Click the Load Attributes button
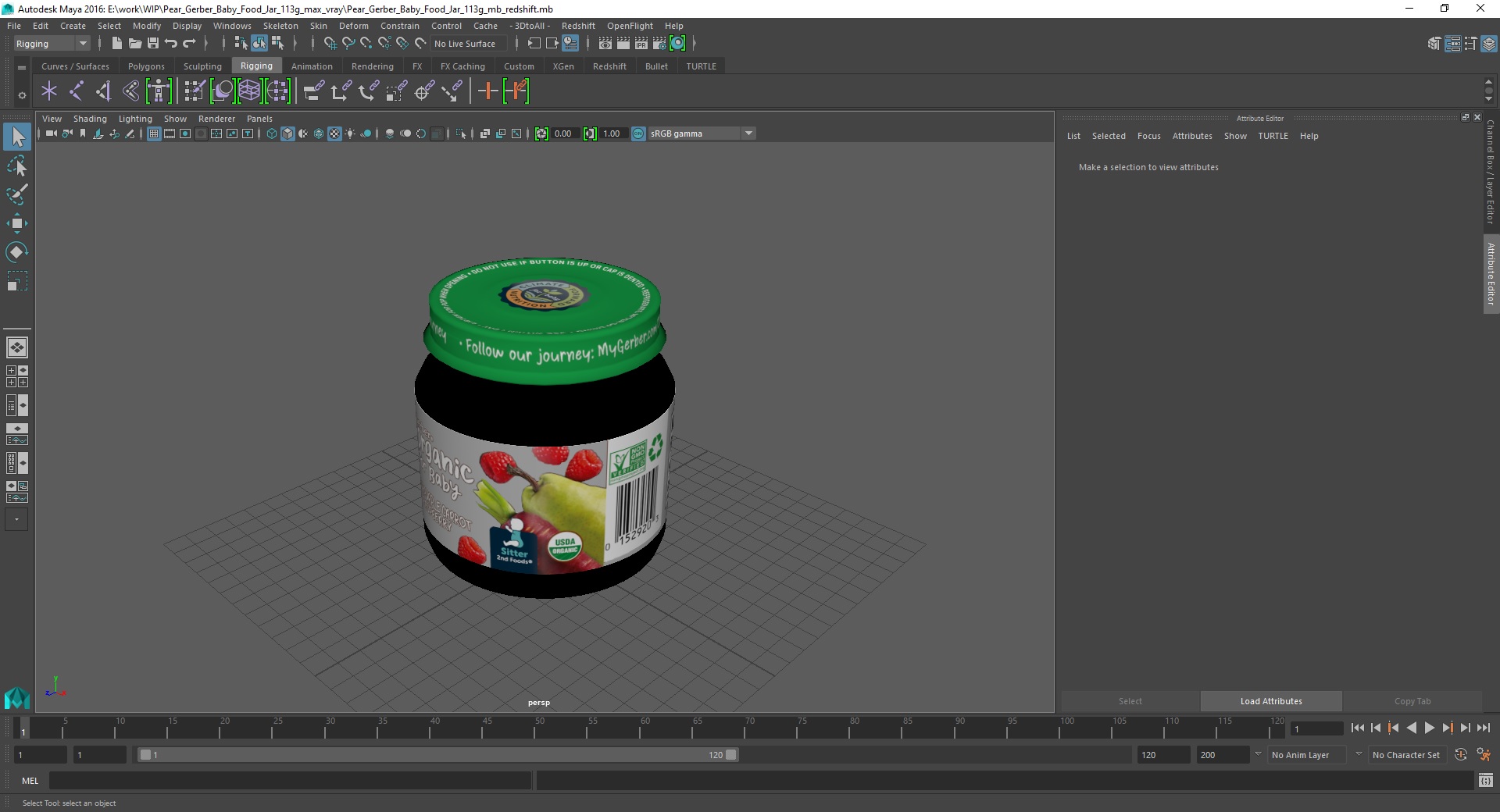The image size is (1500, 812). click(1271, 701)
